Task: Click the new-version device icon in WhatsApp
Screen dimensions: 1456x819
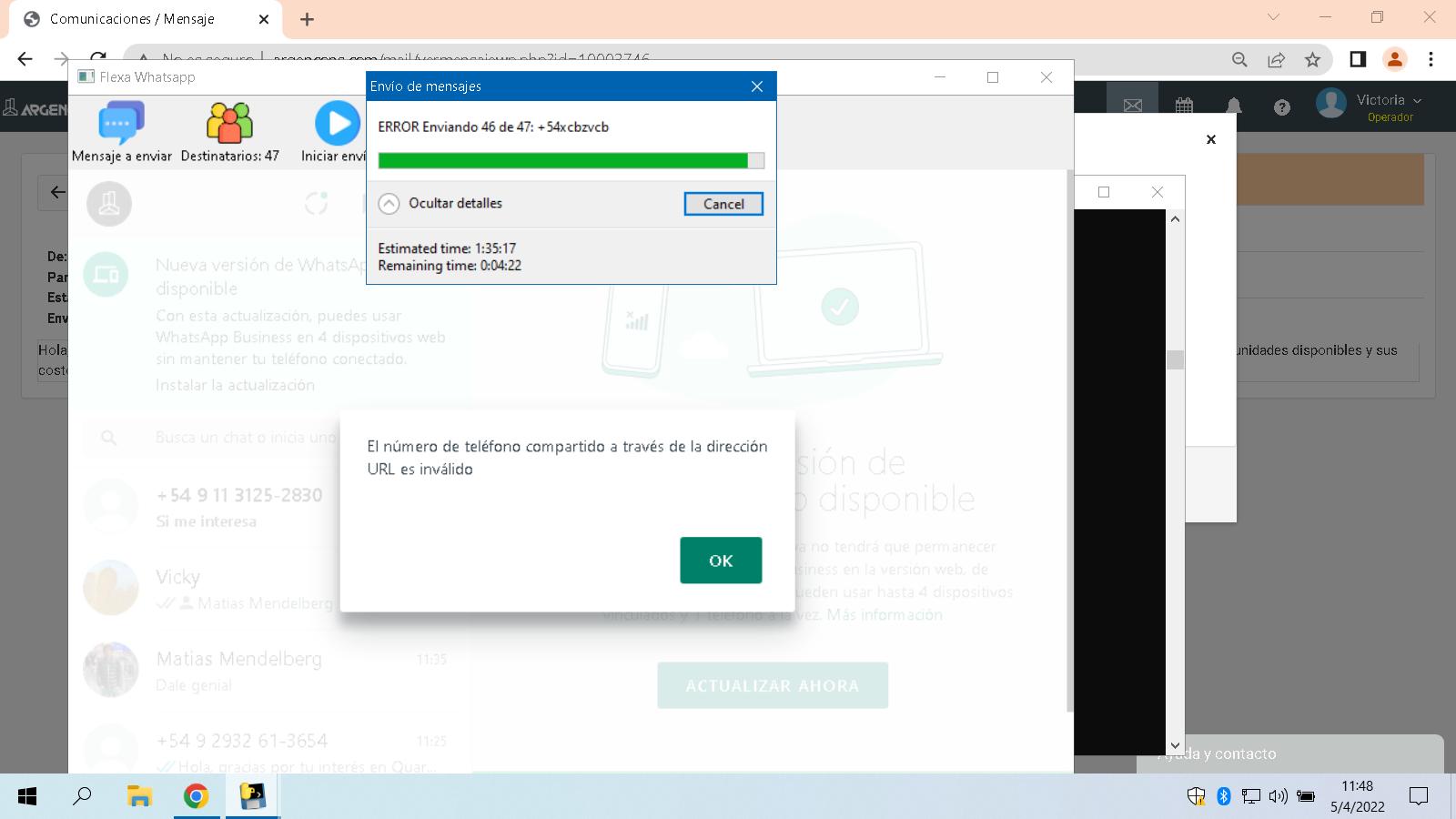Action: 106,274
